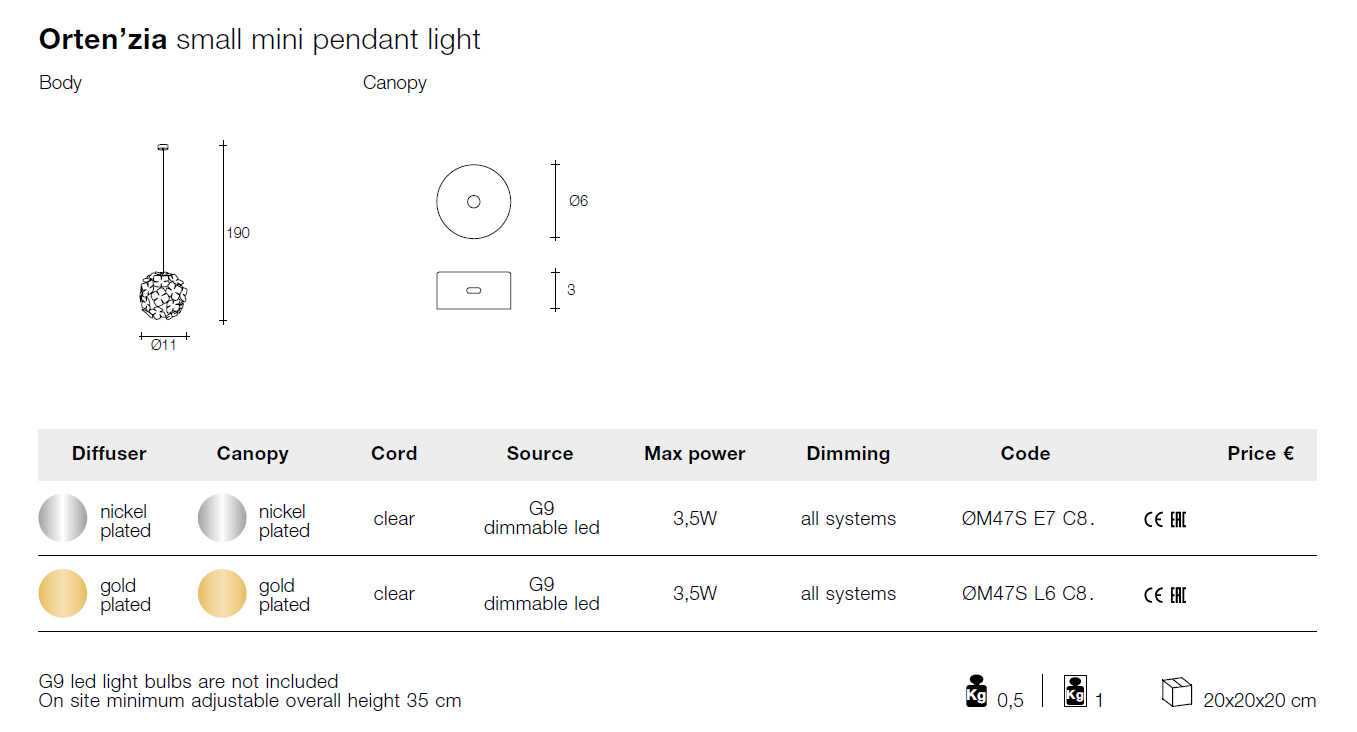Screen dimensions: 1357x732
Task: Select the nickel plated canopy swatch
Action: pyautogui.click(x=222, y=518)
